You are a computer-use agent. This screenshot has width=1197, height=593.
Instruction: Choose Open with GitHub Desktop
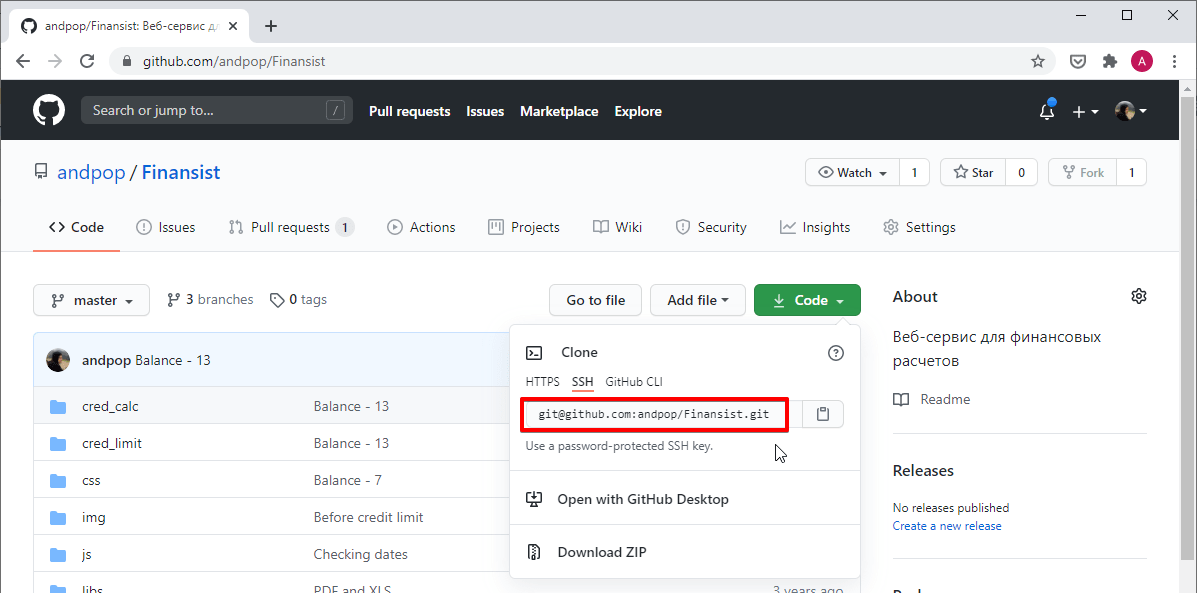click(x=685, y=499)
